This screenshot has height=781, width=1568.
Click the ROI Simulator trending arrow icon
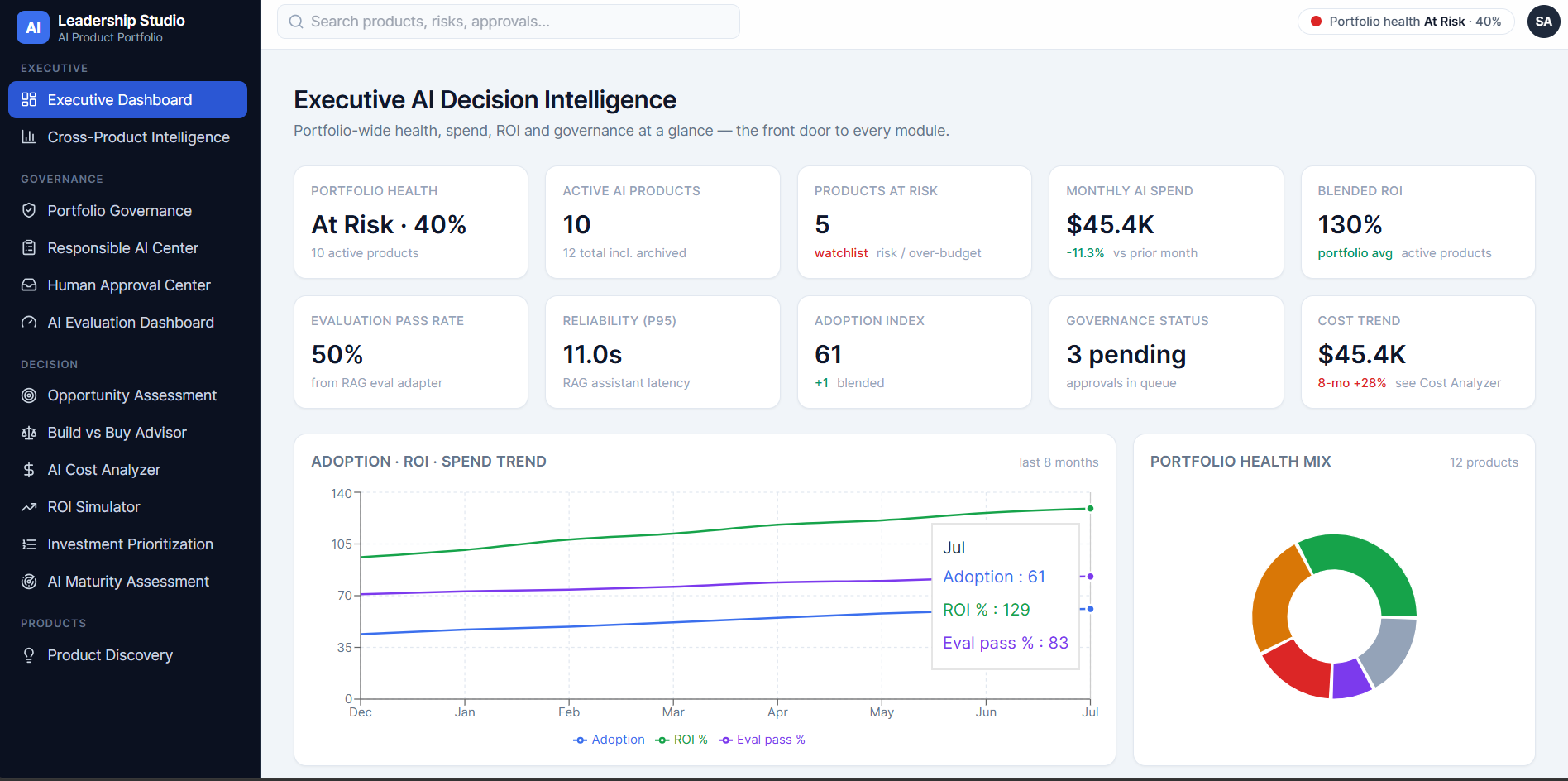tap(29, 507)
